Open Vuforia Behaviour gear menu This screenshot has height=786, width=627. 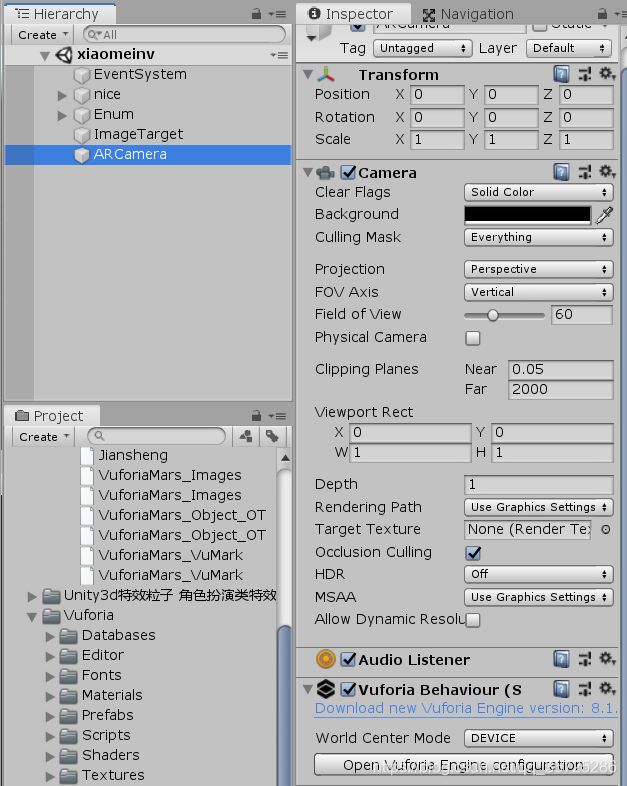click(x=607, y=689)
